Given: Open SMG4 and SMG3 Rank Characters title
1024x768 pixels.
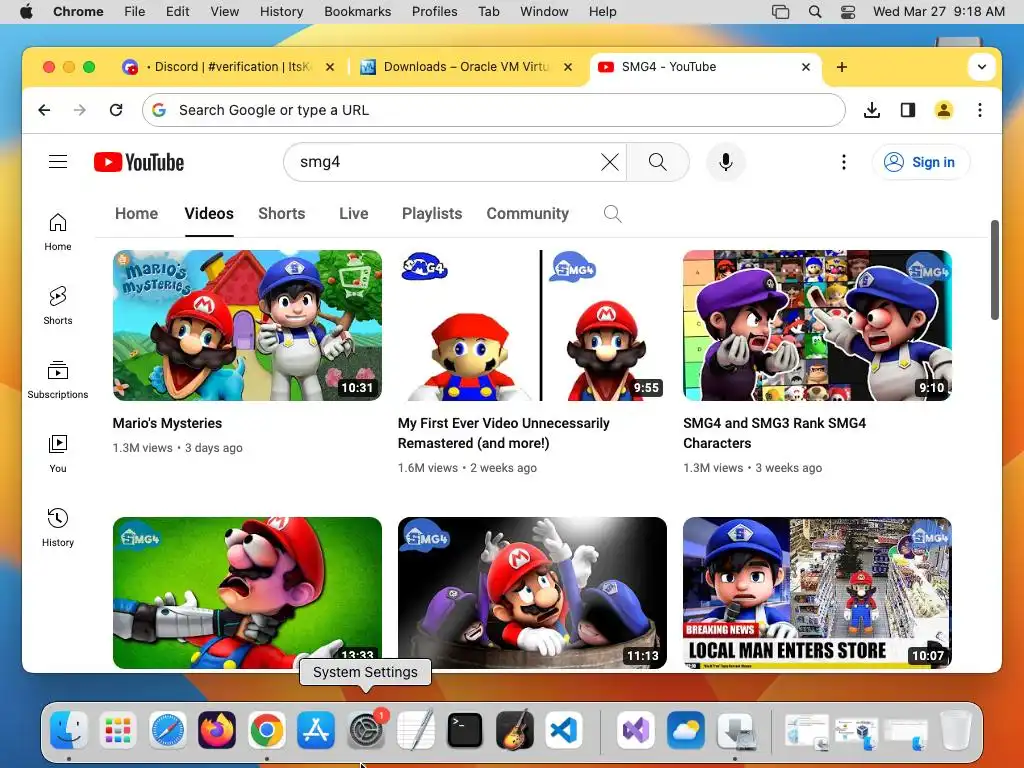Looking at the screenshot, I should point(775,433).
